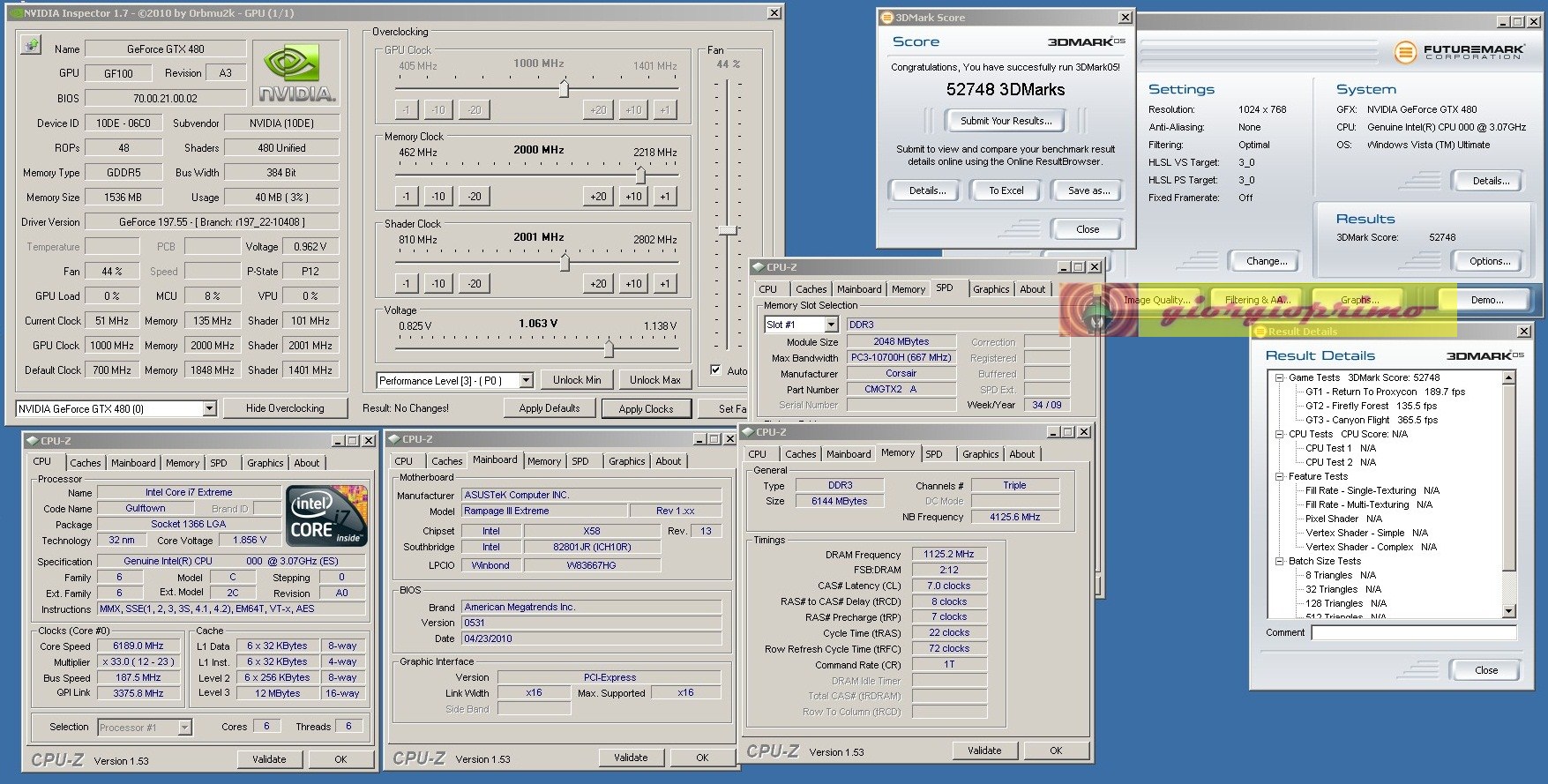Click the DRAM Frequency value 1125.2 MHz
Viewport: 1548px width, 784px height.
click(x=948, y=555)
